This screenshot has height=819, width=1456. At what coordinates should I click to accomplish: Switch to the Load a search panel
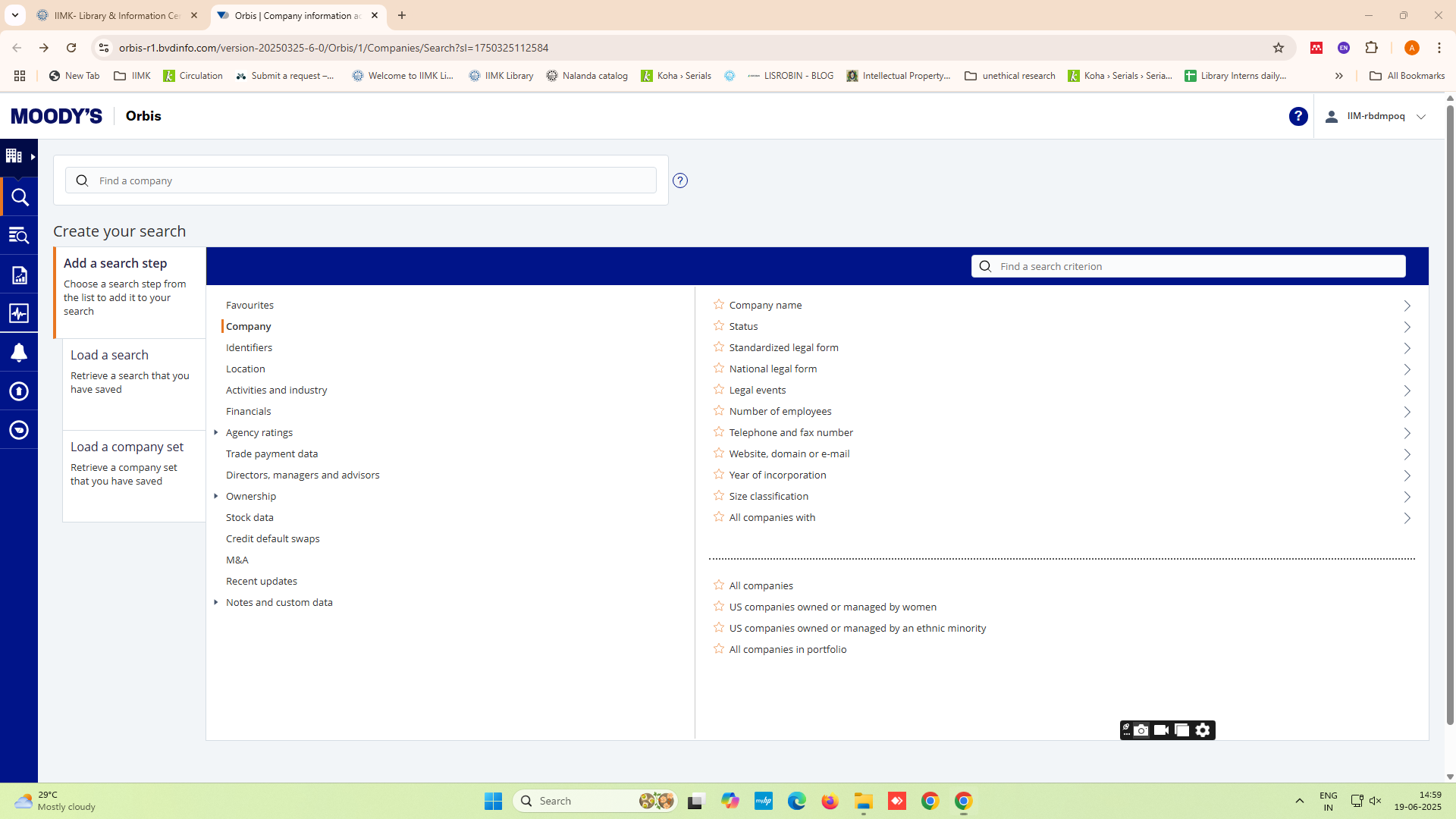109,355
